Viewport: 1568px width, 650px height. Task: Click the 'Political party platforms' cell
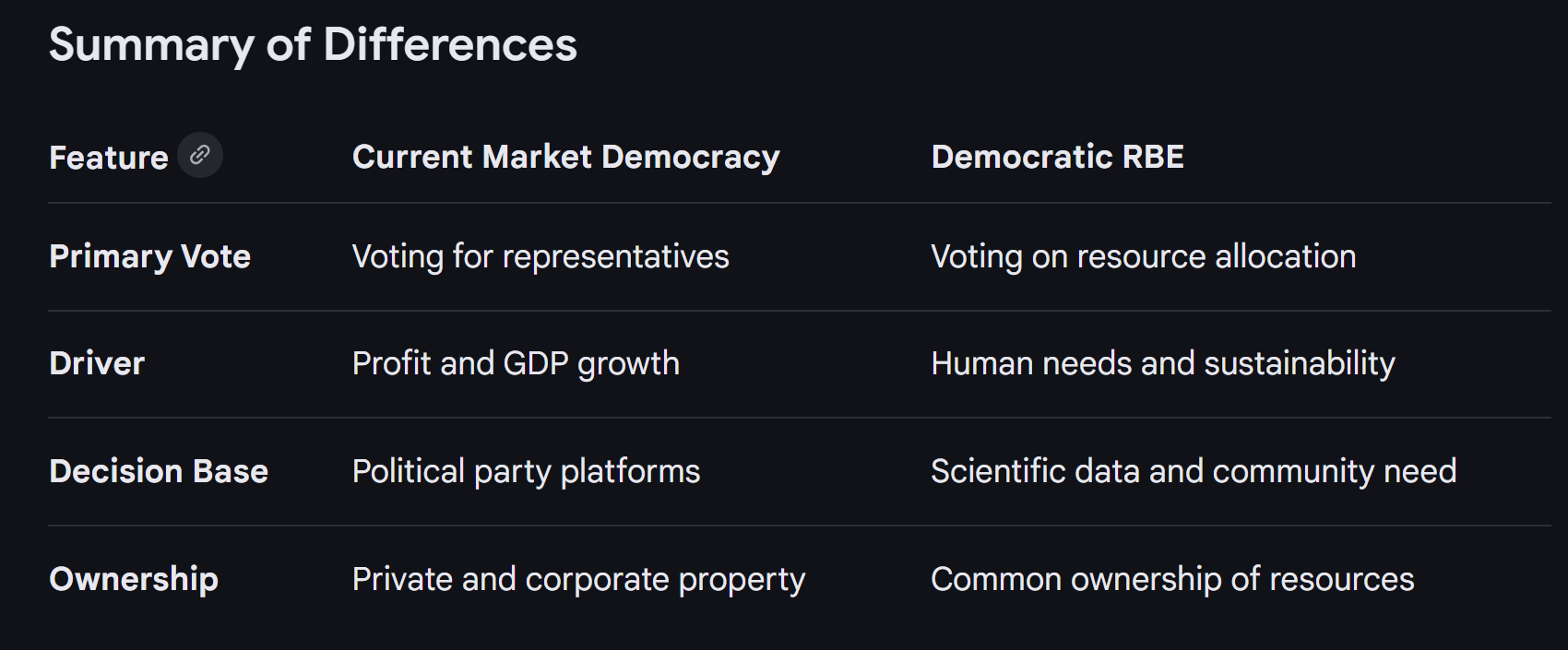pos(526,471)
